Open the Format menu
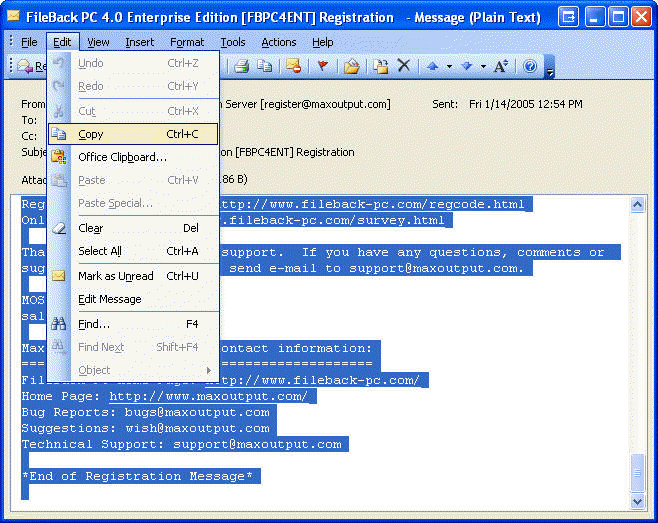The height and width of the screenshot is (523, 658). [x=187, y=42]
